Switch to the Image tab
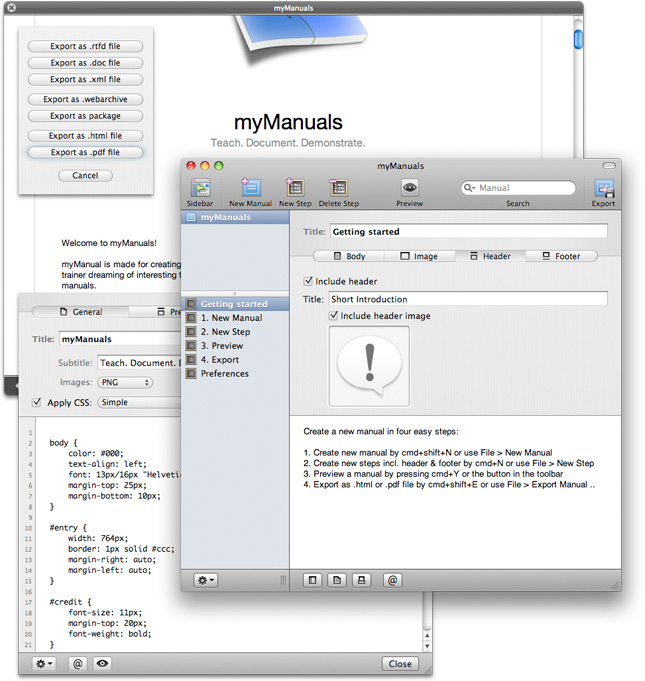Image resolution: width=645 pixels, height=681 pixels. [x=420, y=256]
